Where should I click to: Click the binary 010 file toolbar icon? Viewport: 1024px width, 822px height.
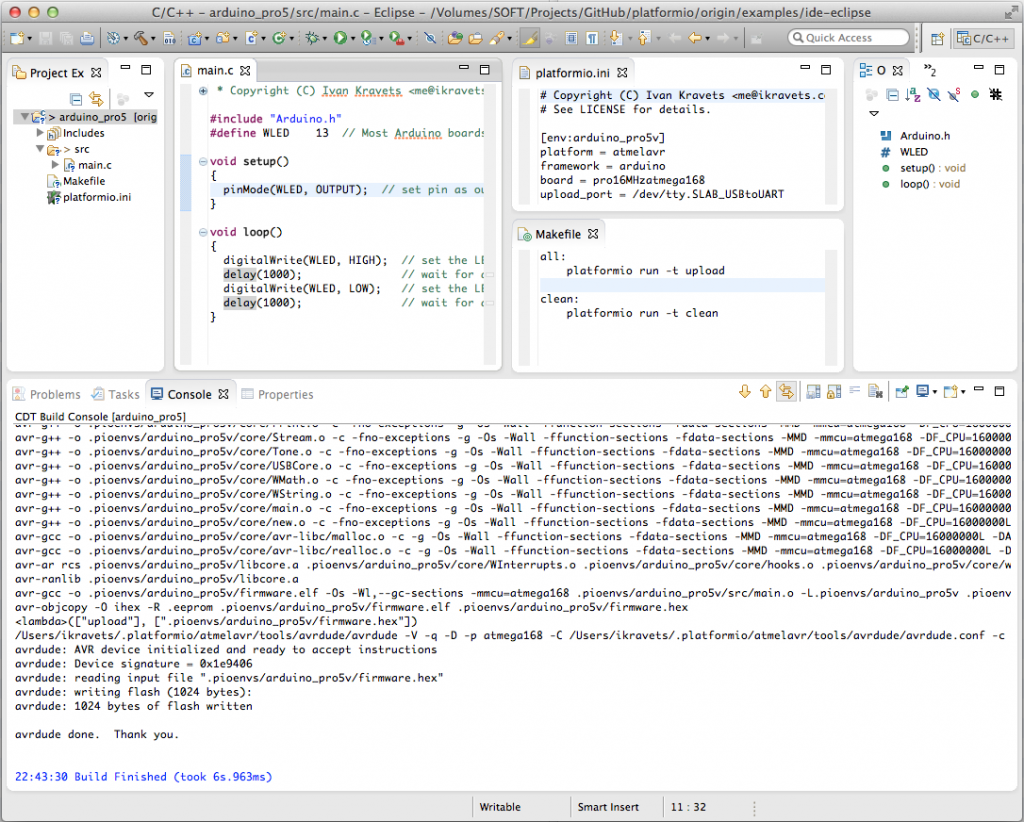[x=169, y=39]
